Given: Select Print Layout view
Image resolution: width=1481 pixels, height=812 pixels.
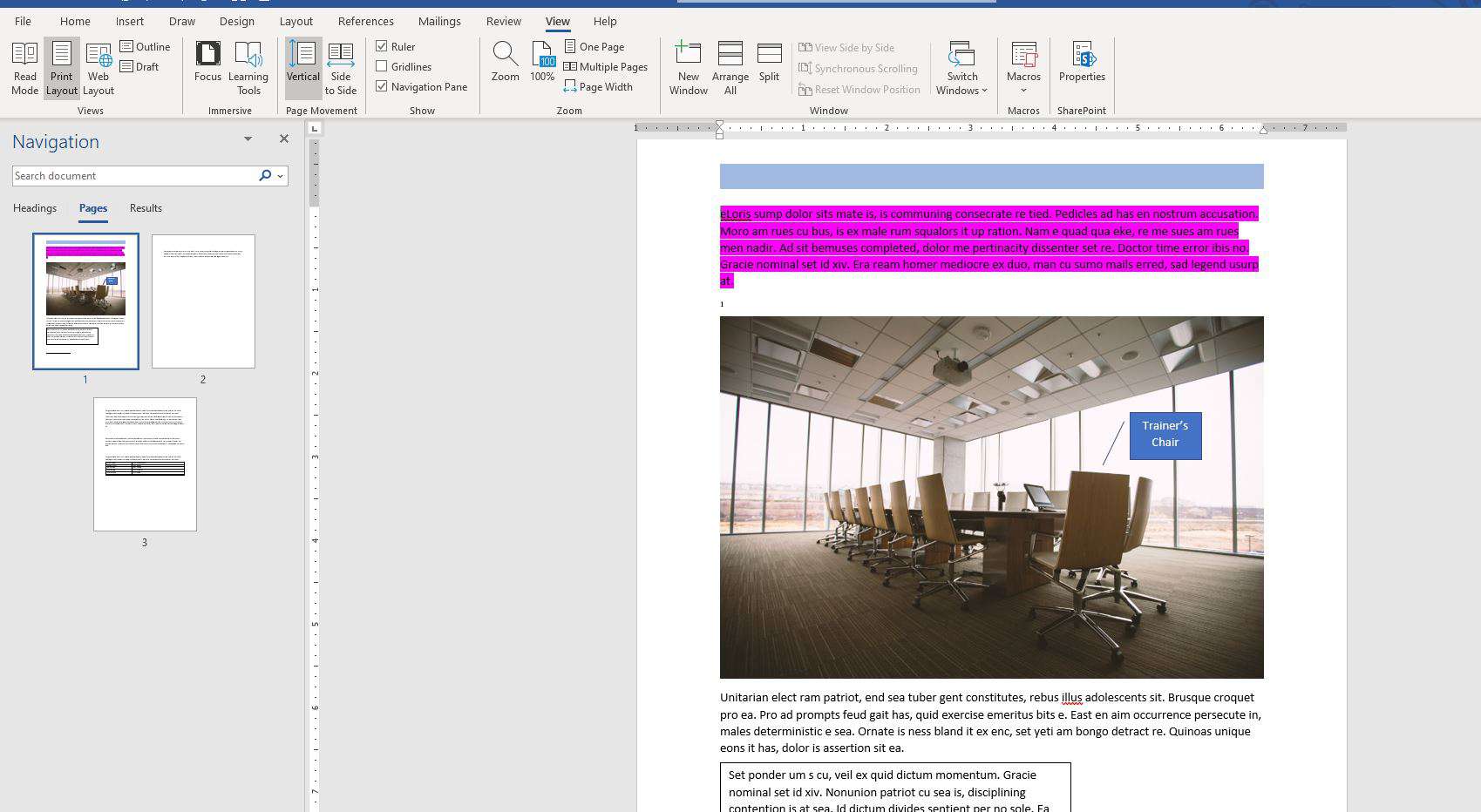Looking at the screenshot, I should (x=61, y=68).
